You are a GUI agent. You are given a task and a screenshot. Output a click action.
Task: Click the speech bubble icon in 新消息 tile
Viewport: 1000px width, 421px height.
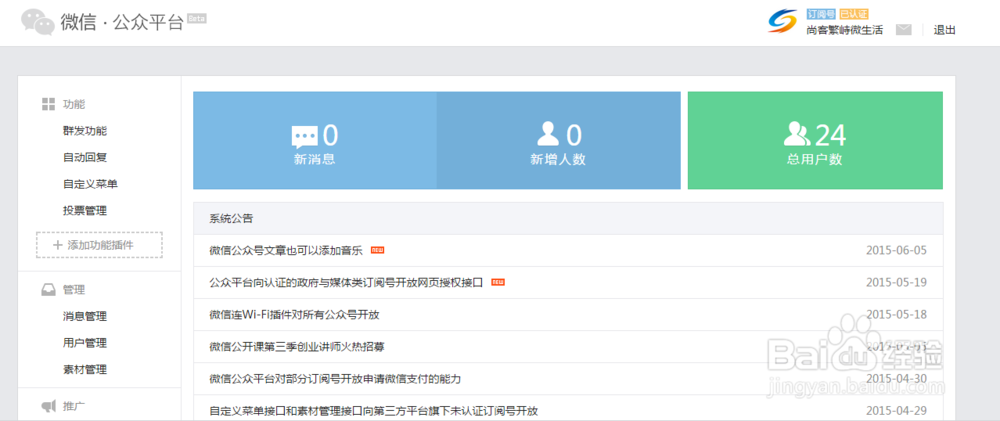tap(304, 137)
